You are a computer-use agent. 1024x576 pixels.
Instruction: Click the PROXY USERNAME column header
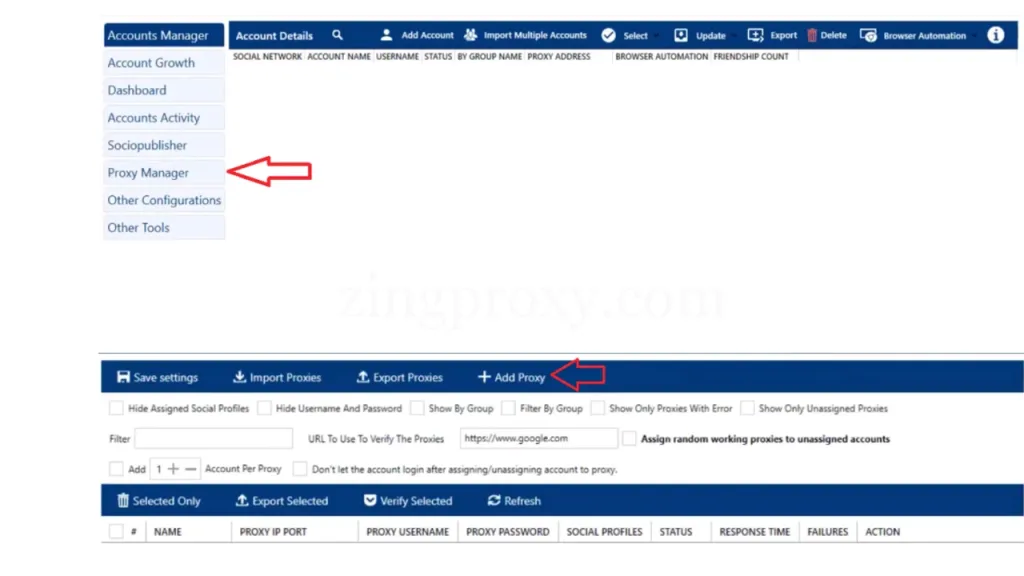pyautogui.click(x=408, y=532)
